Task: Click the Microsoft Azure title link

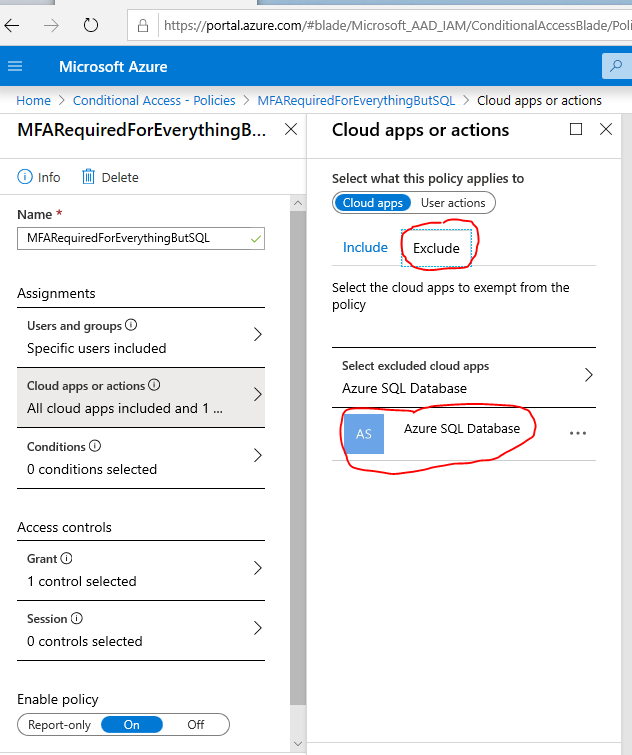Action: click(x=113, y=66)
